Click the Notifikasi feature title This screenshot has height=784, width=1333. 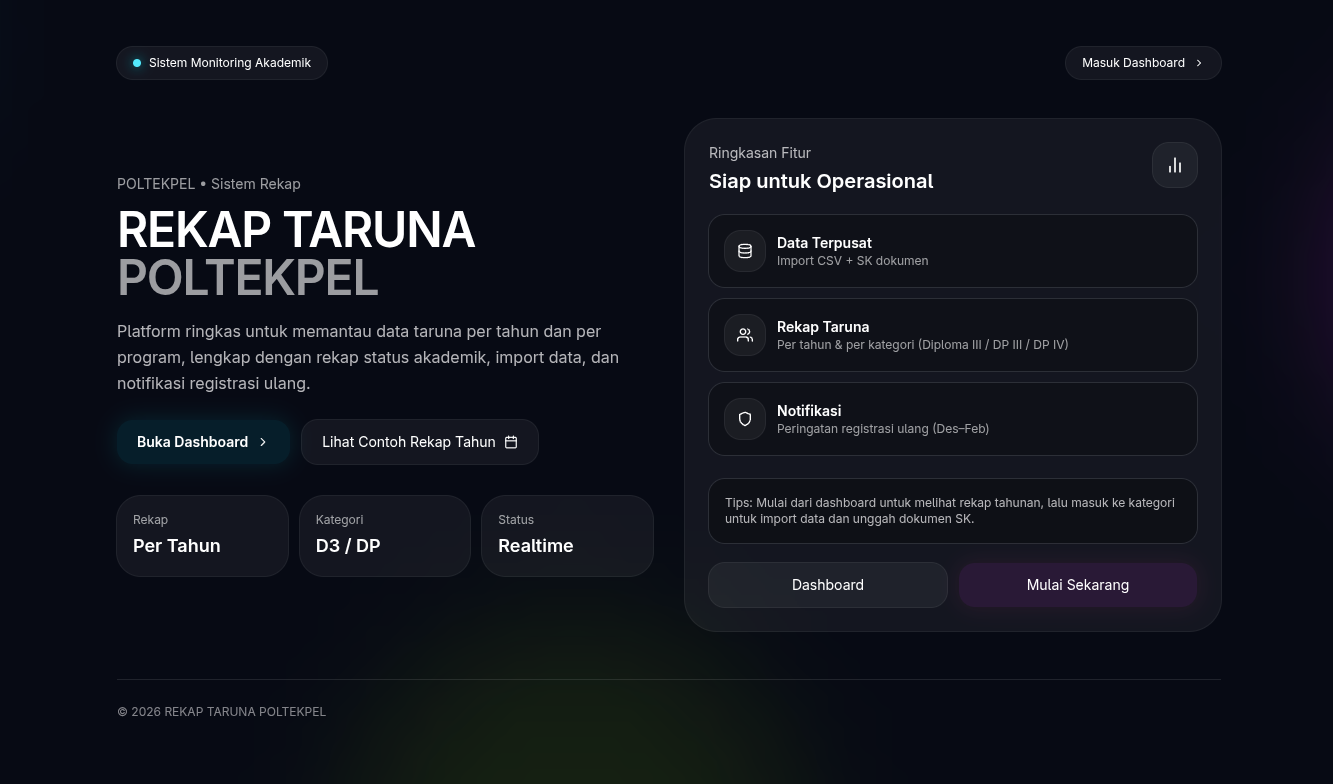[x=809, y=411]
